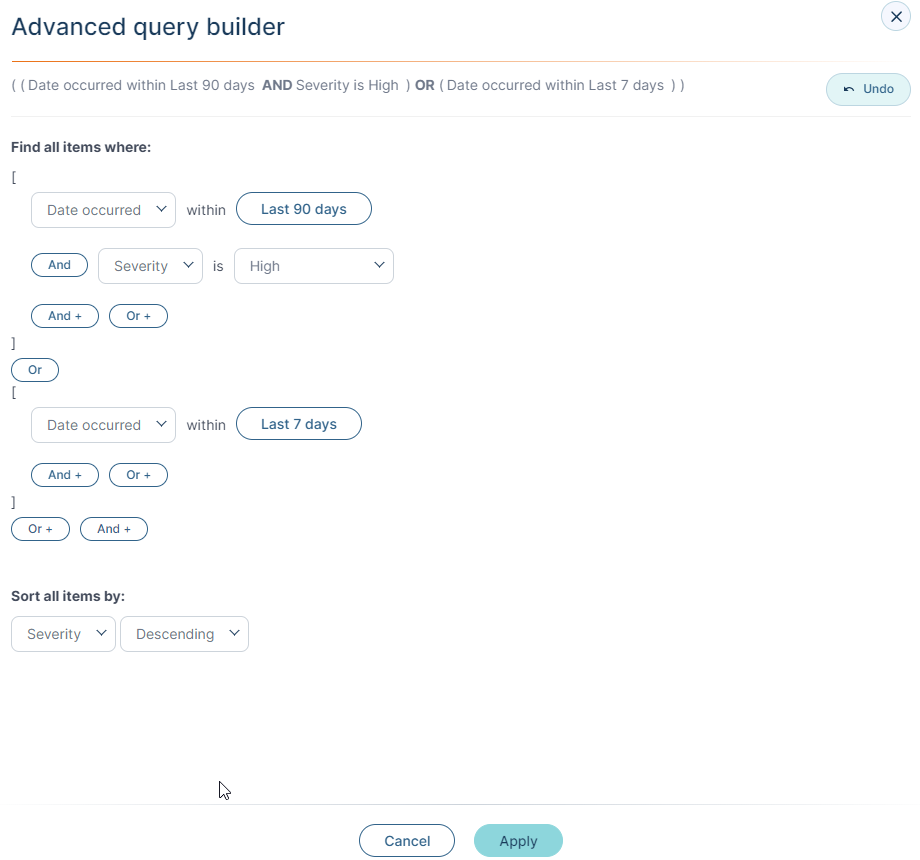The width and height of the screenshot is (920, 860).
Task: Add a new Or group
Action: click(40, 529)
